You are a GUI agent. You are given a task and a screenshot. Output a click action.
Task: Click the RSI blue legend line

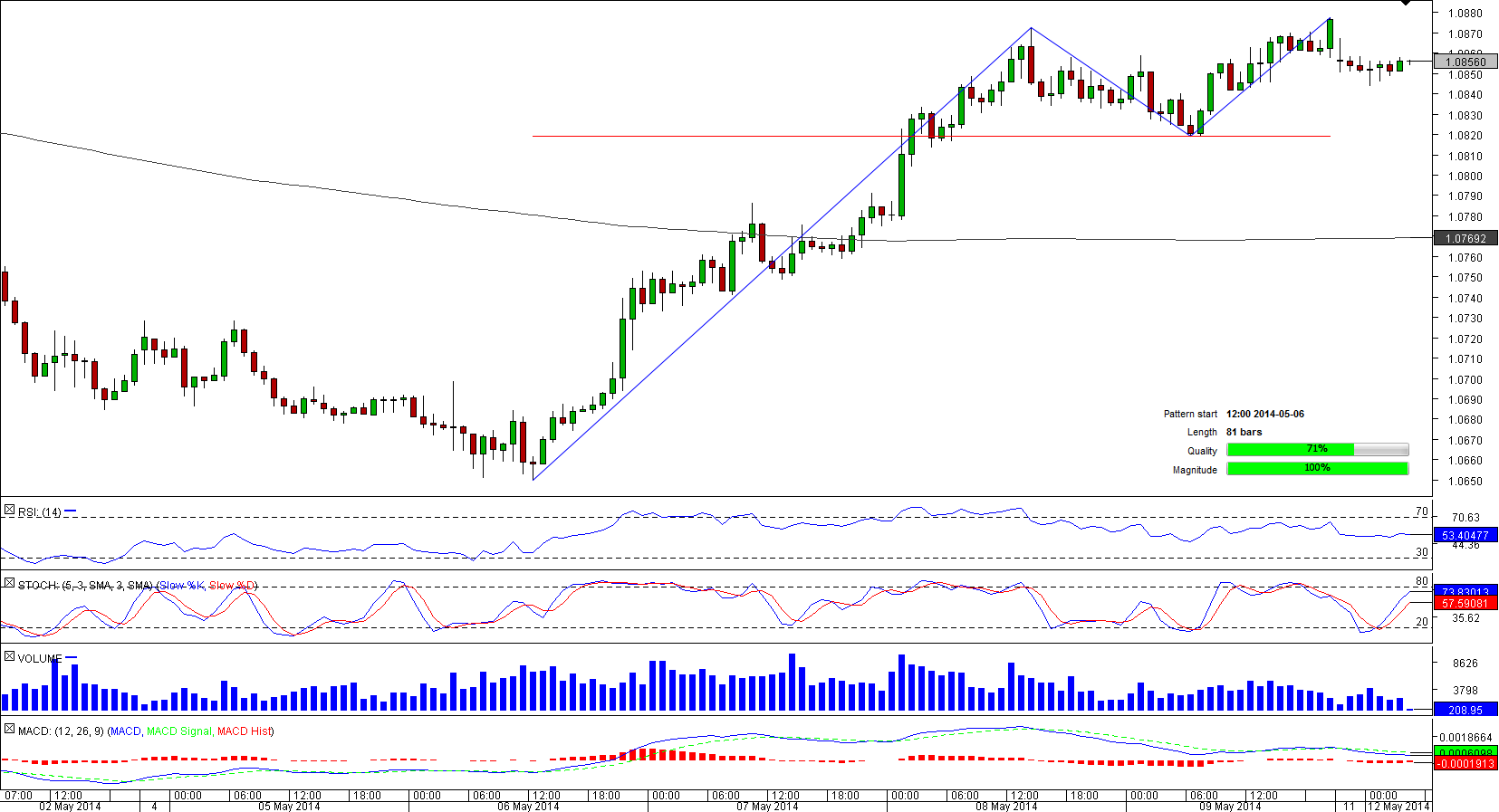click(71, 511)
